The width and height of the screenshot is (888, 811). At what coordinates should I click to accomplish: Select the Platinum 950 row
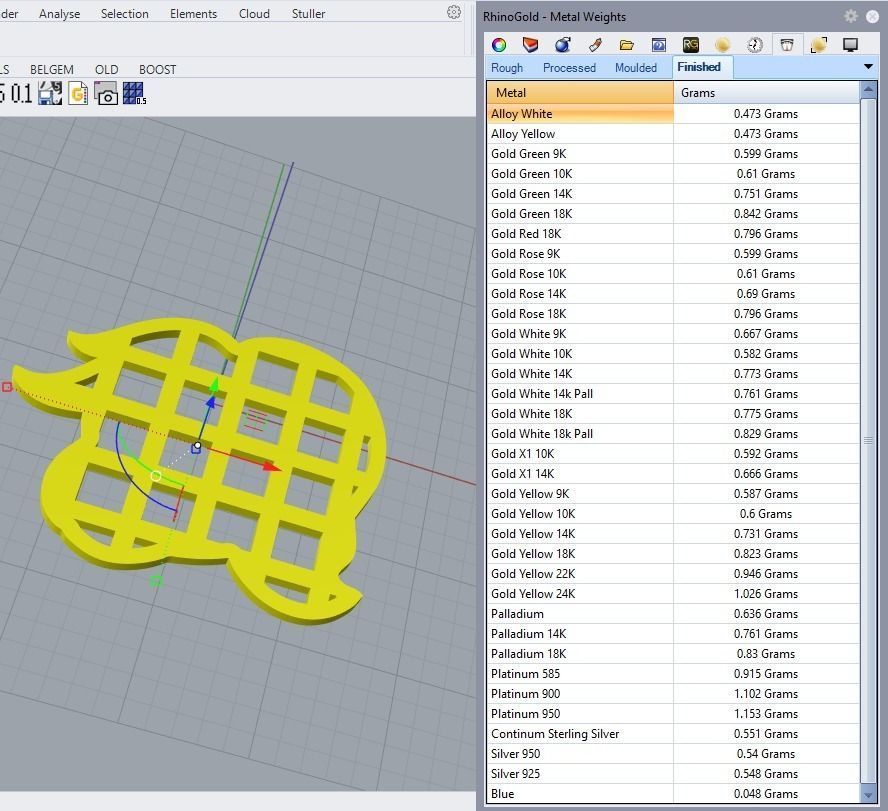(673, 714)
